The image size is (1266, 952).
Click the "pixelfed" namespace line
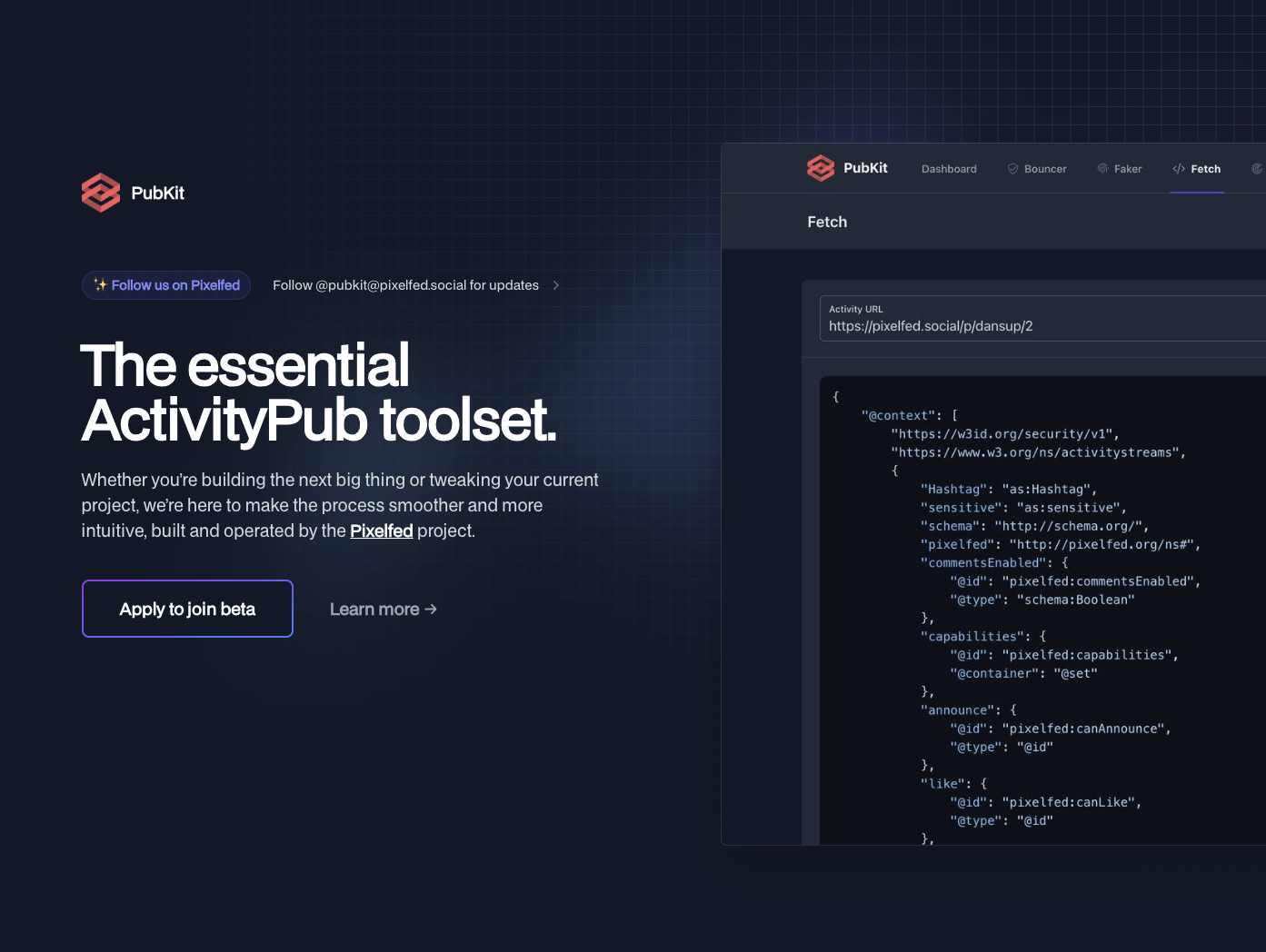pyautogui.click(x=1061, y=544)
